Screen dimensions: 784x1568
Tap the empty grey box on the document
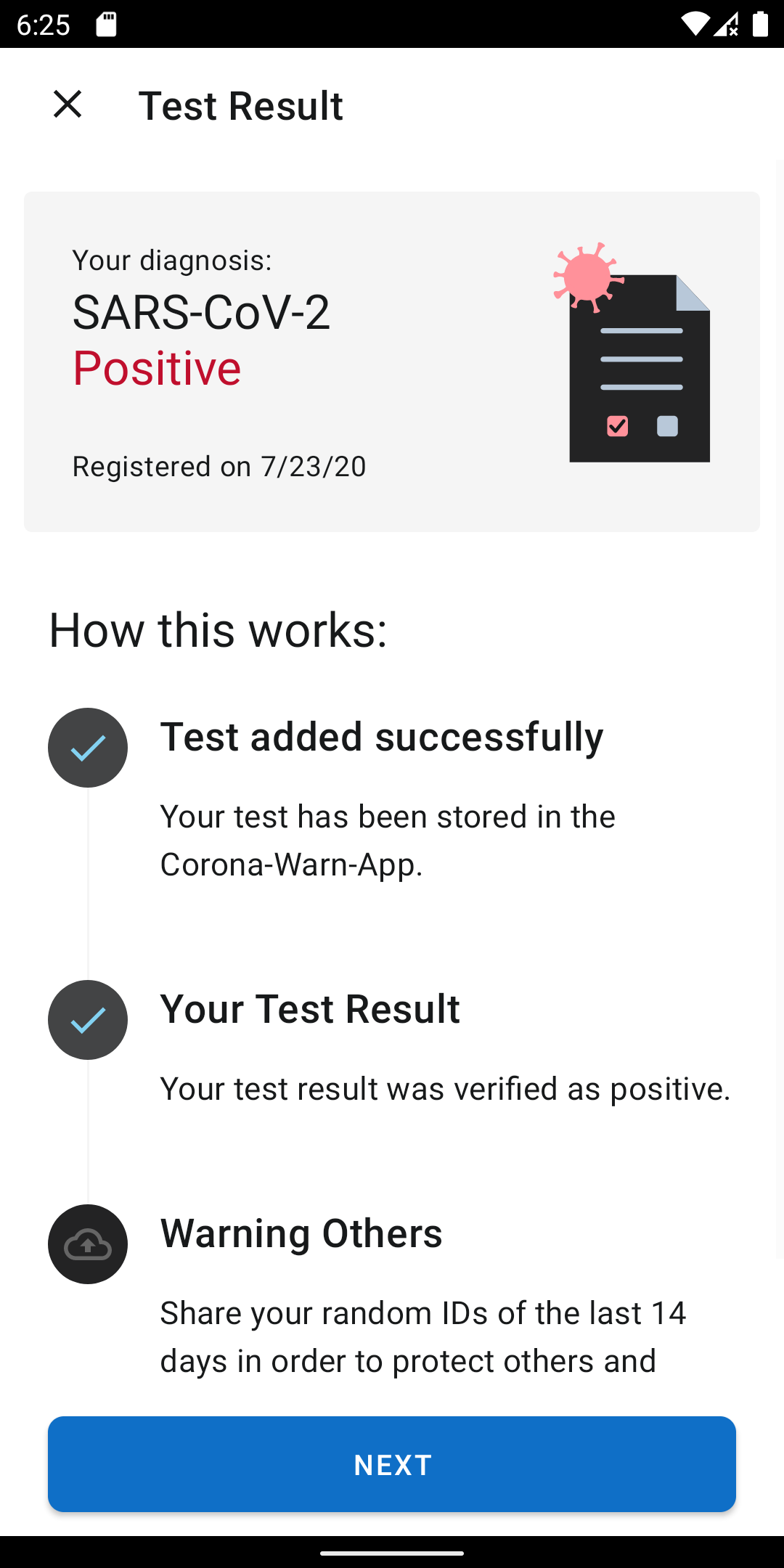point(667,426)
